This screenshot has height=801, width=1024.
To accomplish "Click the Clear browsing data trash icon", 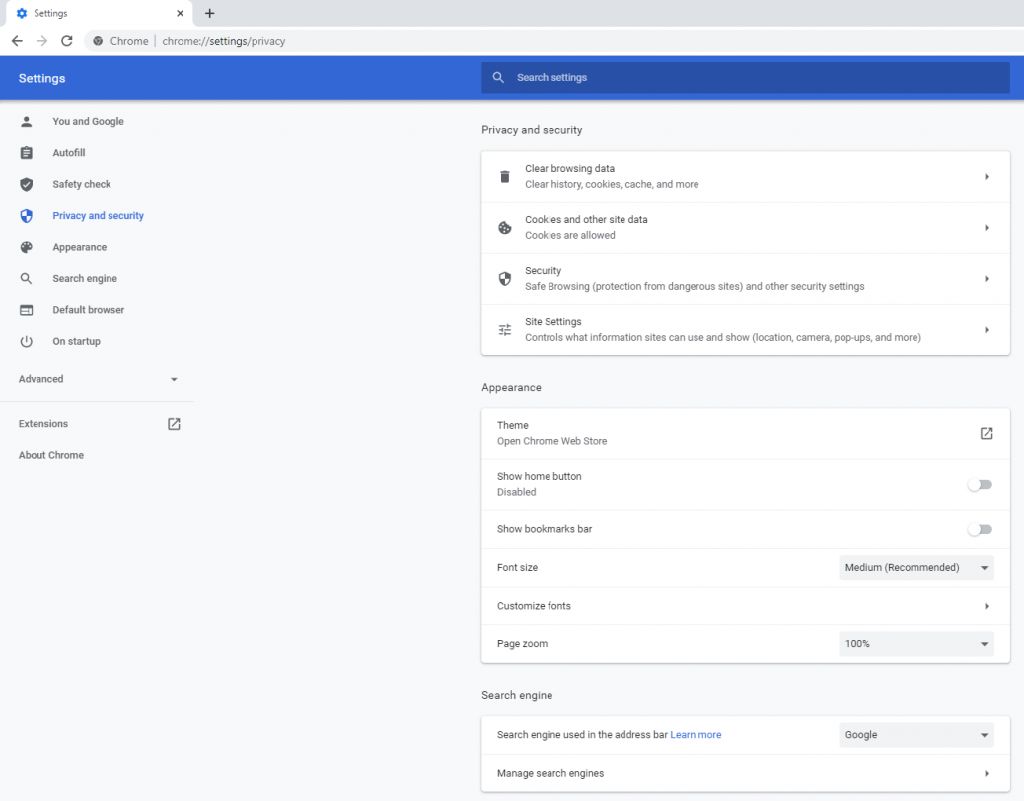I will pyautogui.click(x=505, y=176).
